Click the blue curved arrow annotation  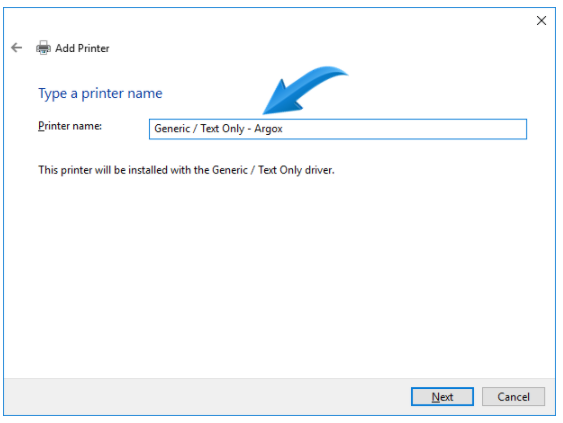[305, 90]
